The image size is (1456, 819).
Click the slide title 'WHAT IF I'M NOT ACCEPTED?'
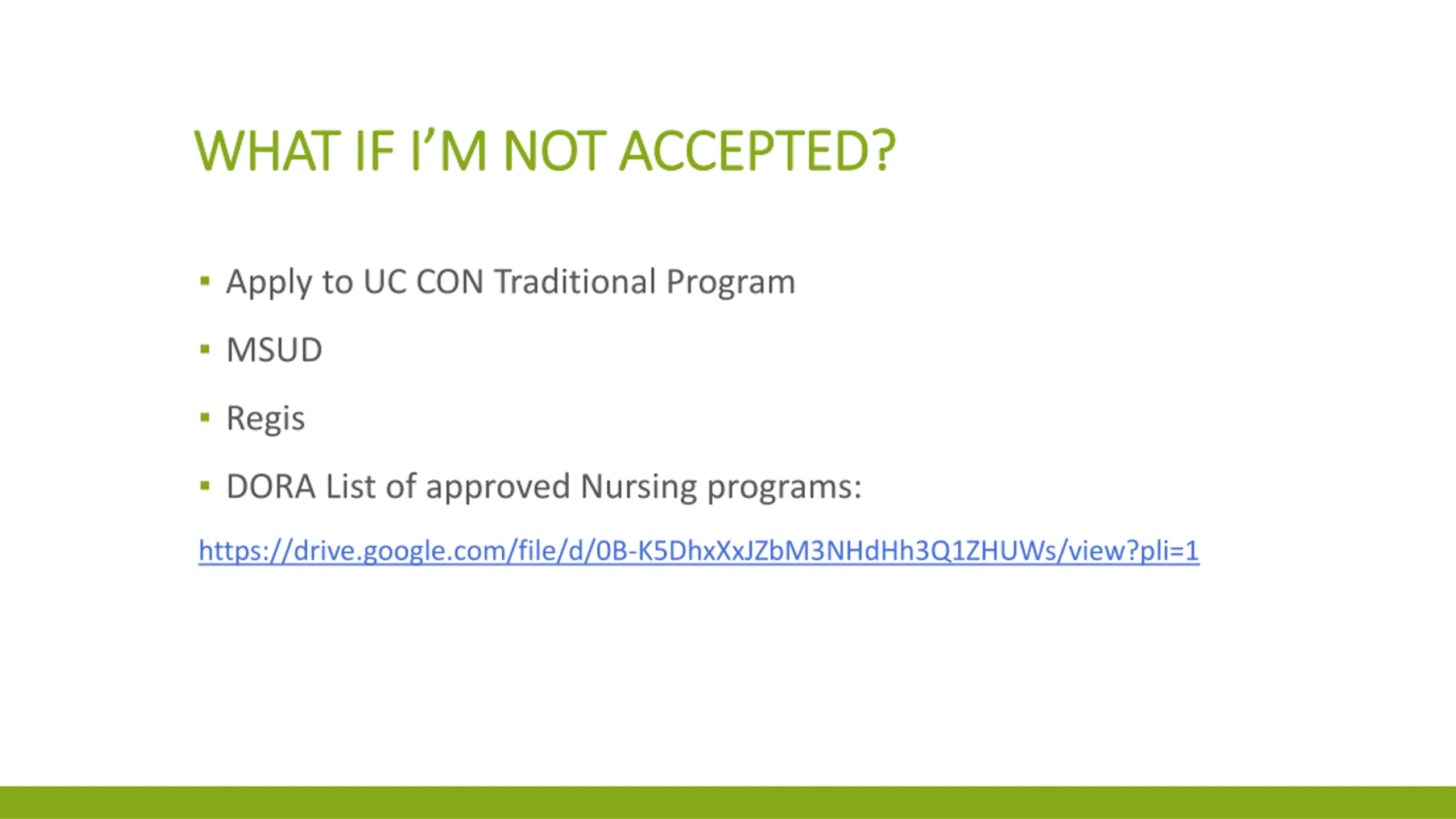click(x=544, y=151)
